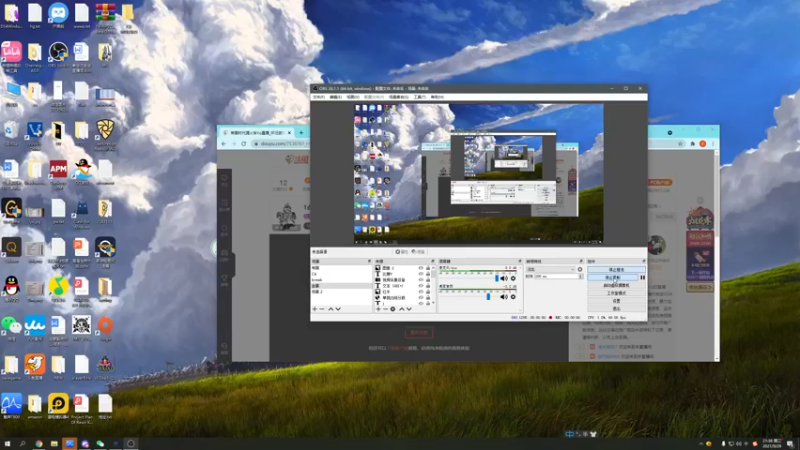Viewport: 800px width, 450px height.
Task: Click the Start Virtual Camera button
Action: click(x=616, y=286)
